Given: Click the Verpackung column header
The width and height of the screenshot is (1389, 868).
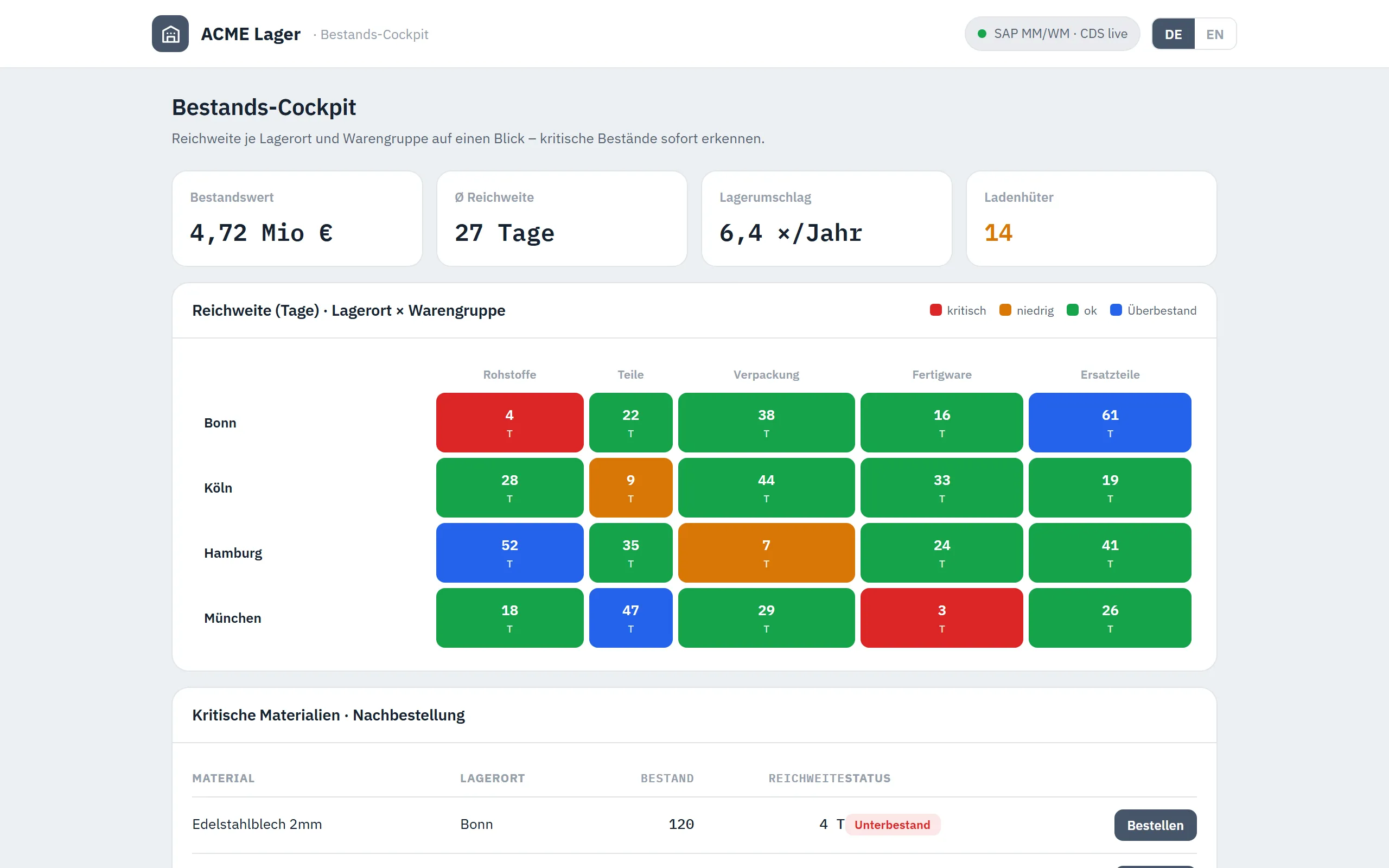Looking at the screenshot, I should 766,374.
